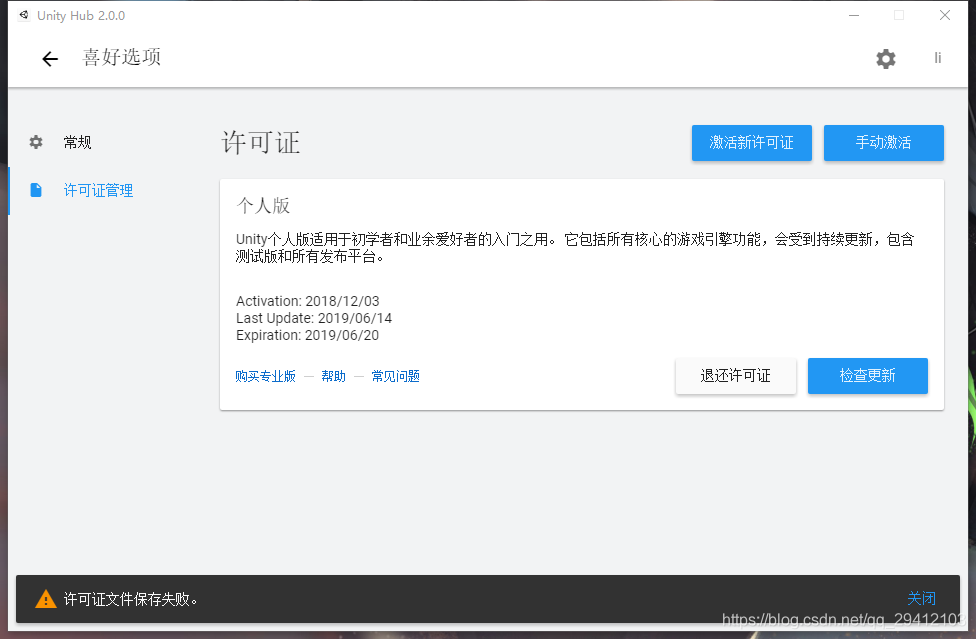Click the Activation: 2018/12/03 line
The width and height of the screenshot is (976, 639).
[307, 301]
